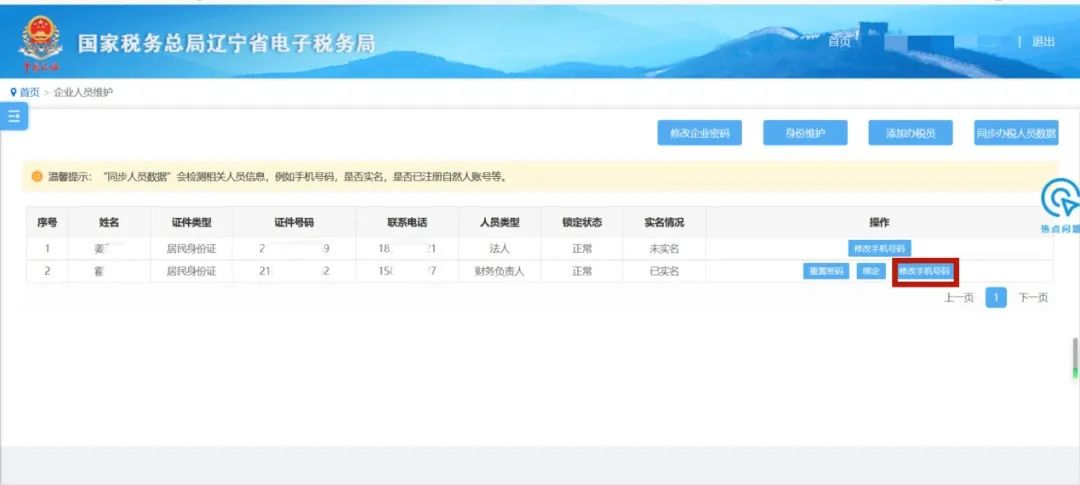Click 修改企业密码 button
1080x485 pixels.
[x=699, y=133]
